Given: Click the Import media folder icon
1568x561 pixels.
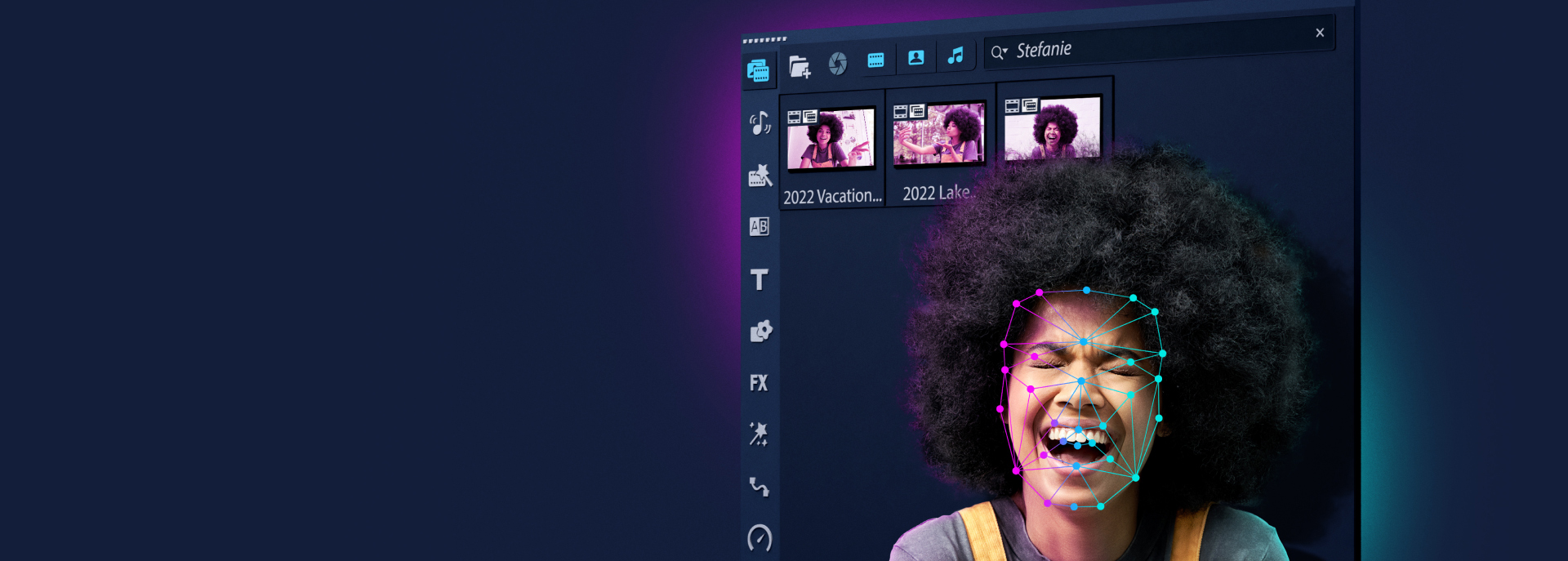Looking at the screenshot, I should pyautogui.click(x=800, y=66).
